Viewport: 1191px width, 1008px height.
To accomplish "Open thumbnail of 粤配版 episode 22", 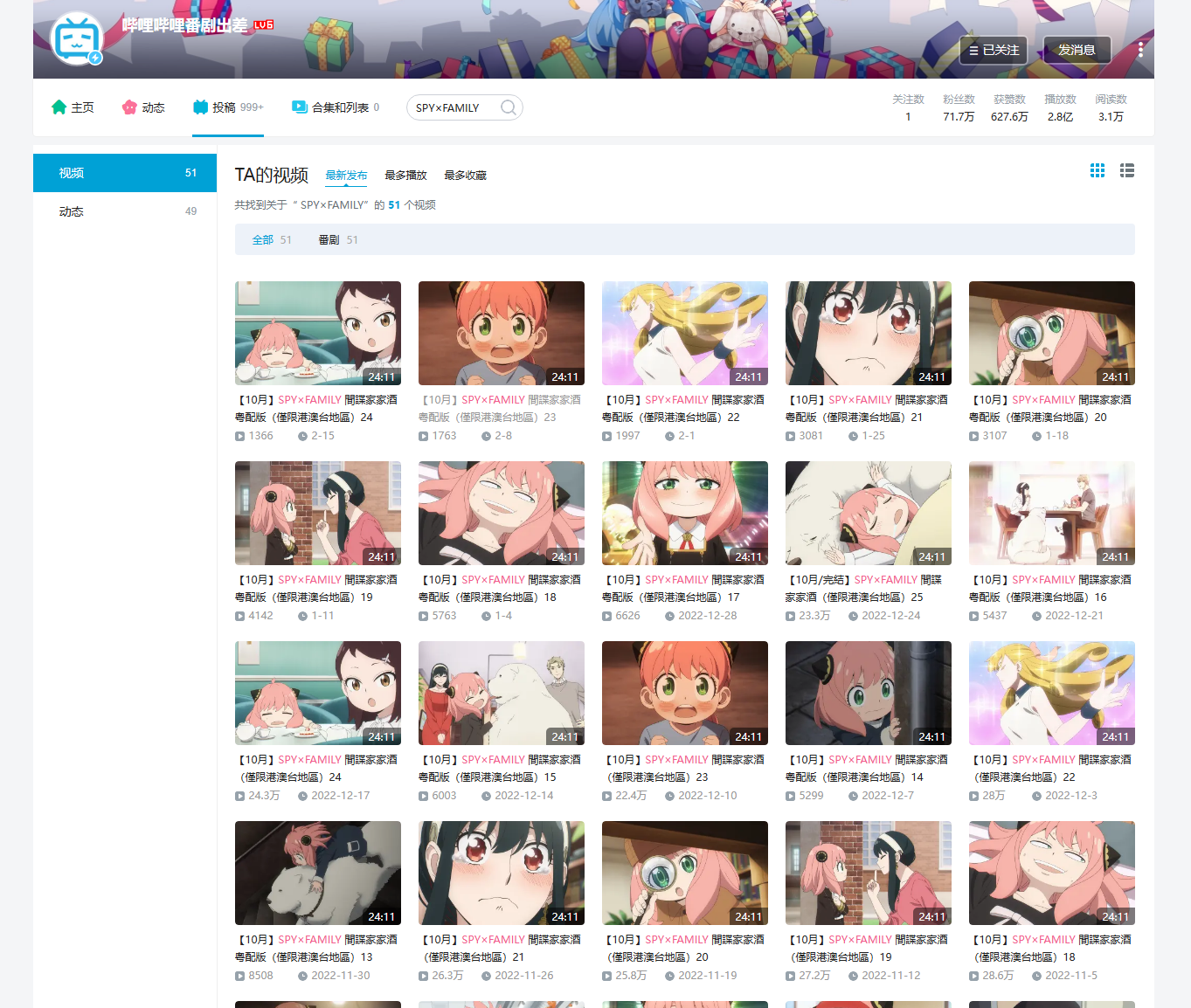I will [x=685, y=333].
